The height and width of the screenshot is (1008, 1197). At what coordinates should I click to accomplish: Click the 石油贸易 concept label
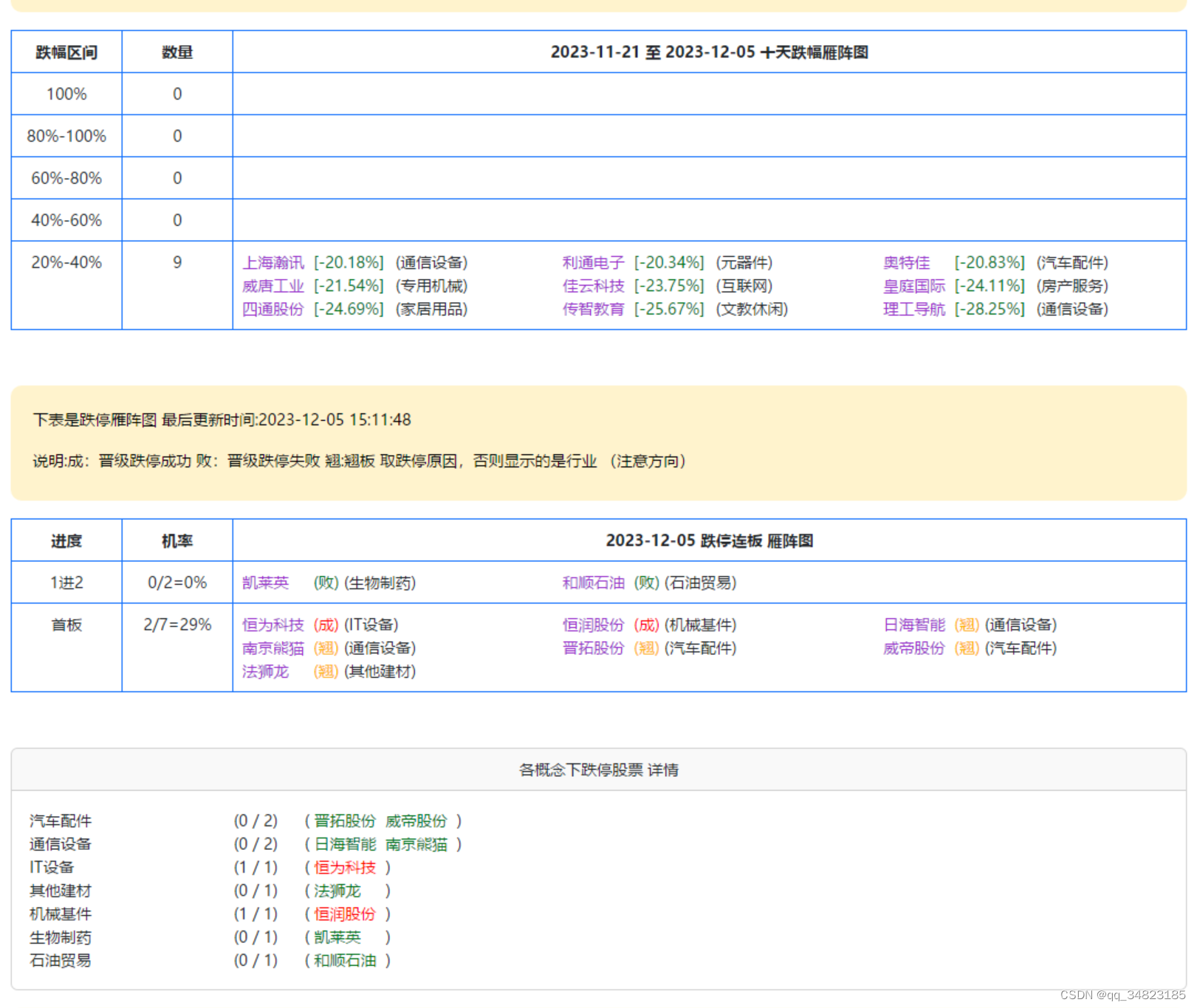(61, 961)
